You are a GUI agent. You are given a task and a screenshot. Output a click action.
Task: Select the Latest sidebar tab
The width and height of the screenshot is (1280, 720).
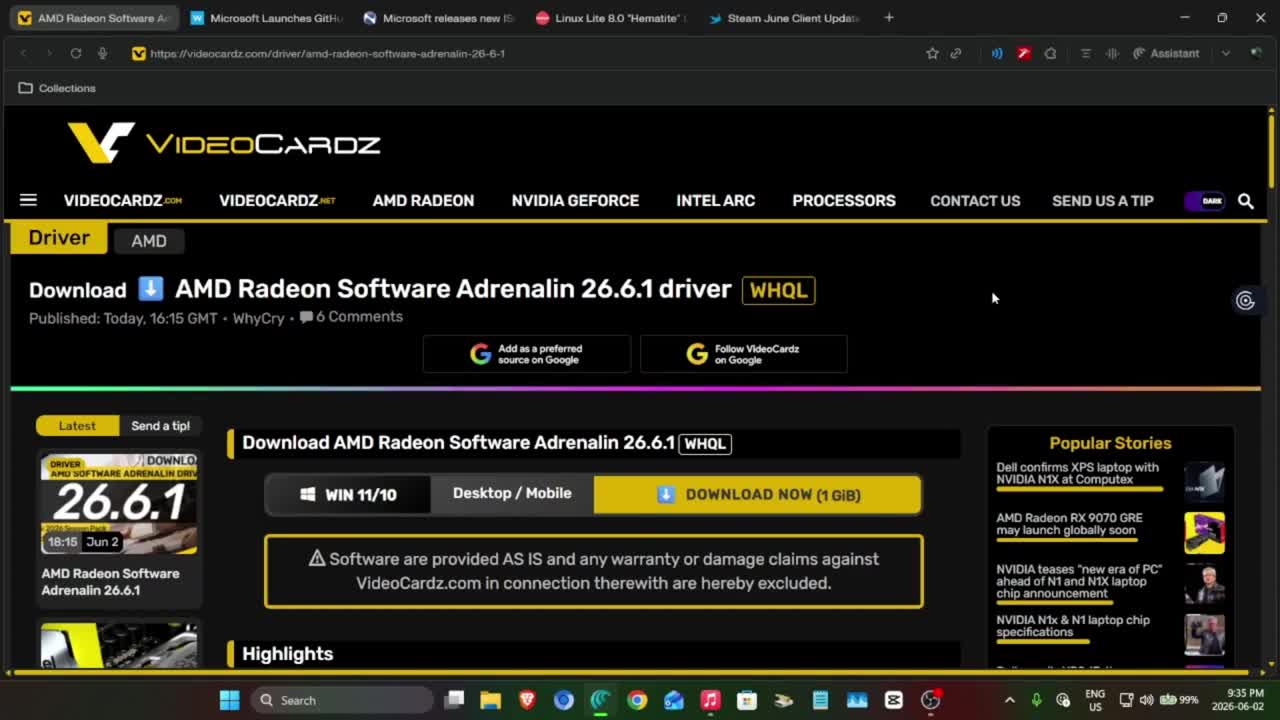[x=77, y=426]
